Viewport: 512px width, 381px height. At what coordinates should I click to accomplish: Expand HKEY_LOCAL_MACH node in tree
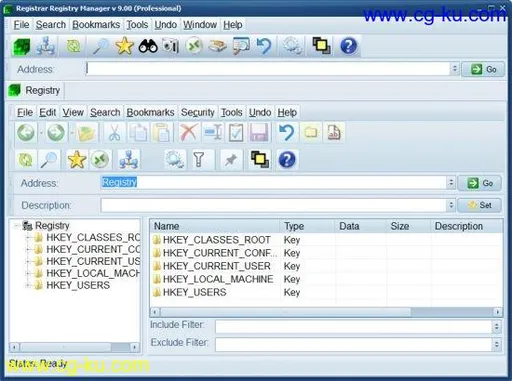28,273
